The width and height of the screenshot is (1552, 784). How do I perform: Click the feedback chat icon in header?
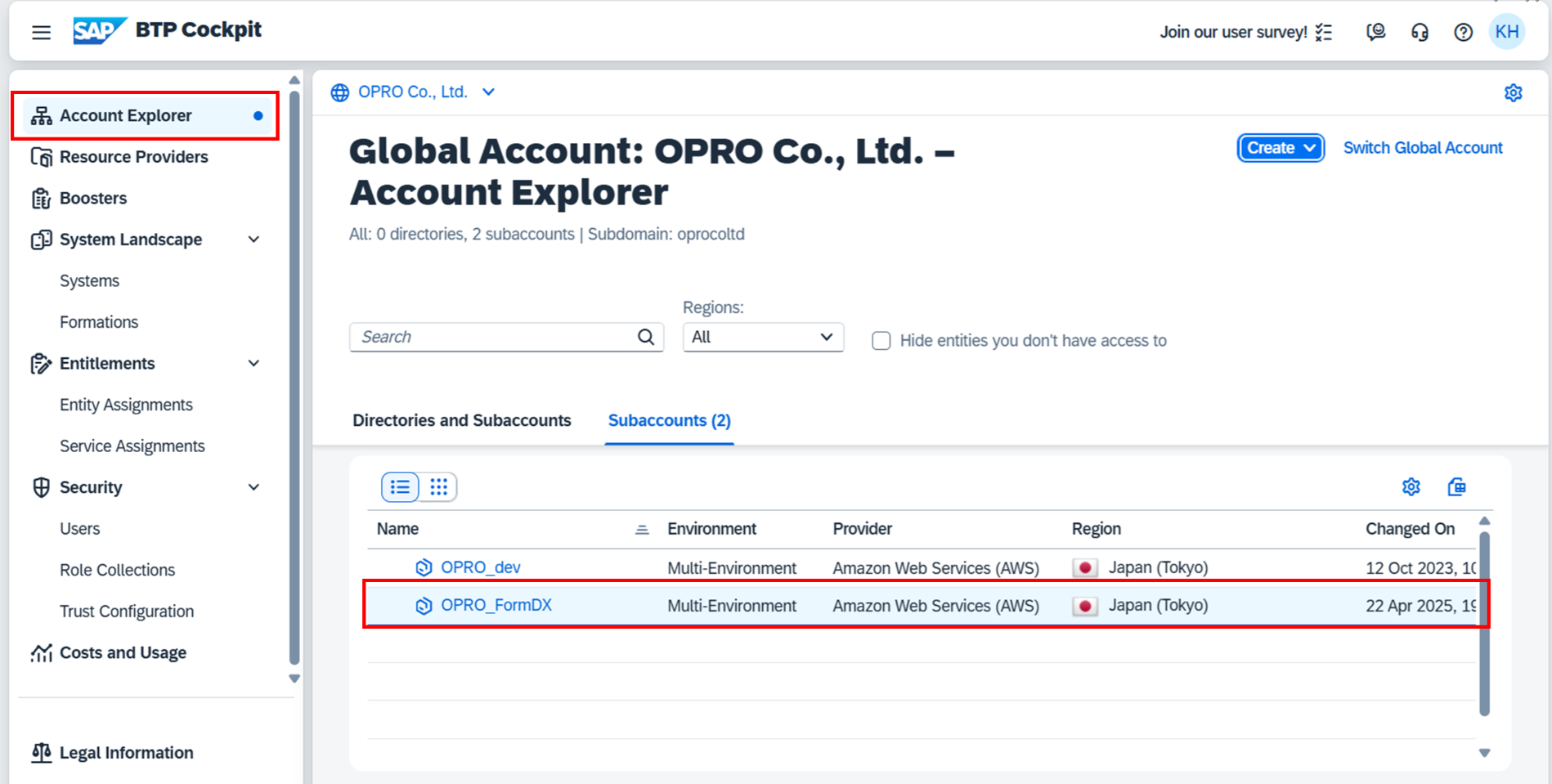pyautogui.click(x=1375, y=32)
